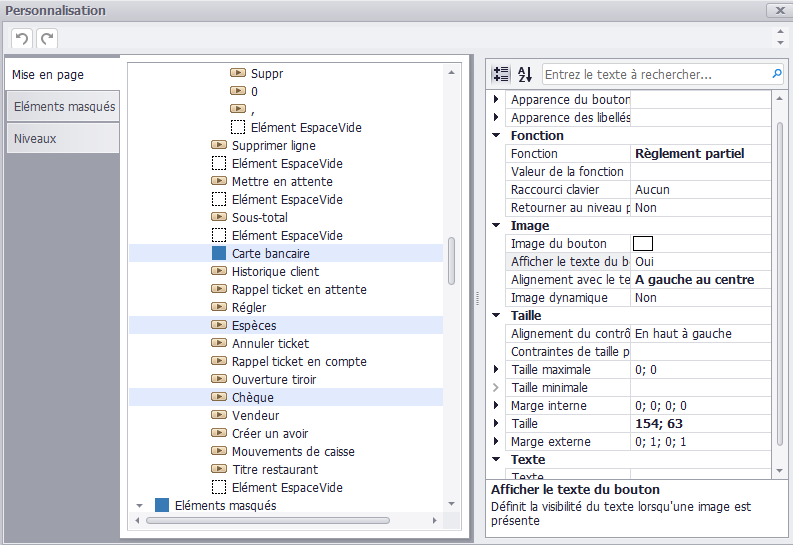The height and width of the screenshot is (545, 793).
Task: Expand Apparence du bouton property group
Action: coord(496,99)
